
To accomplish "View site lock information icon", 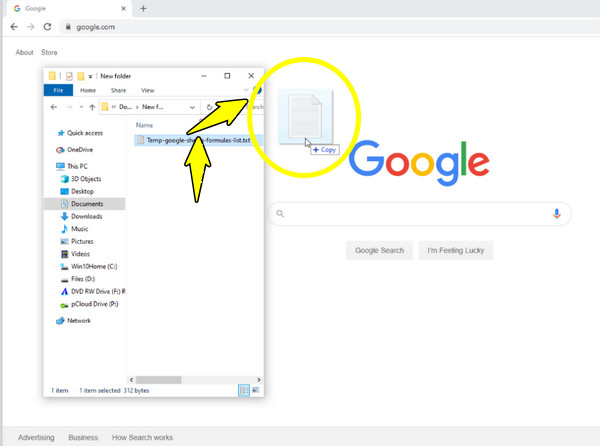I will pos(68,27).
